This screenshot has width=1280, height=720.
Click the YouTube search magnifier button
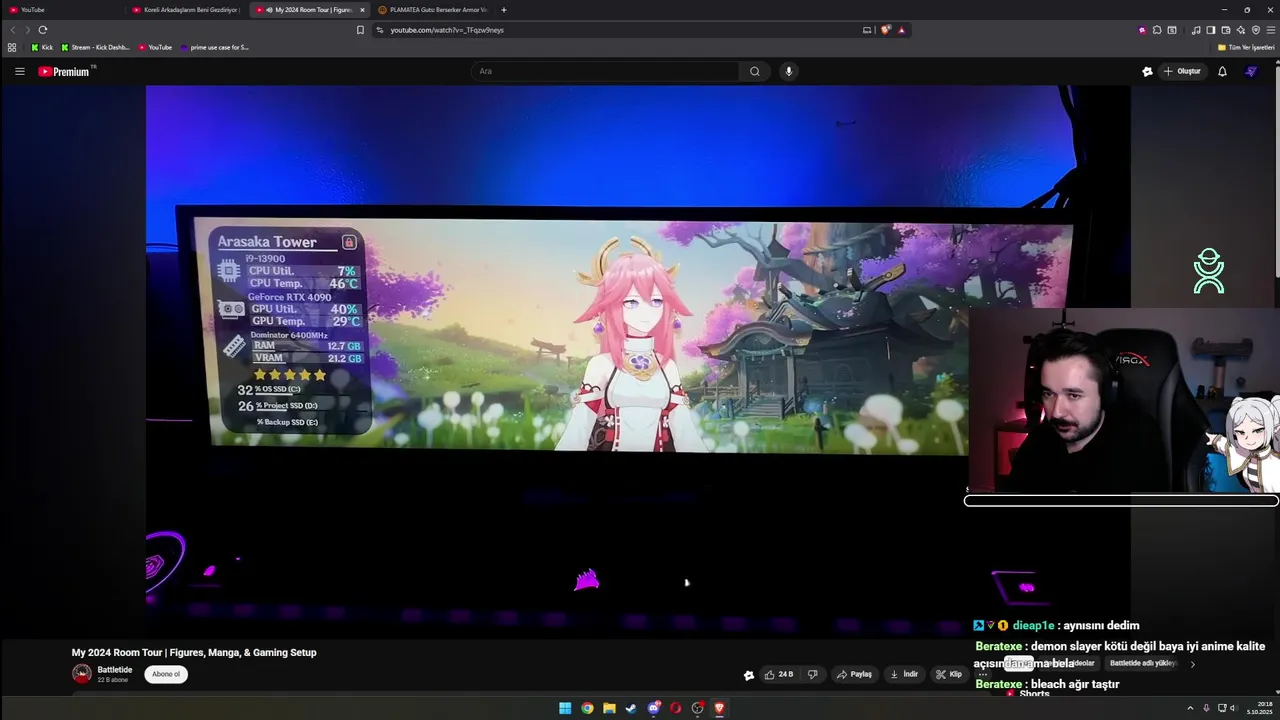point(755,71)
